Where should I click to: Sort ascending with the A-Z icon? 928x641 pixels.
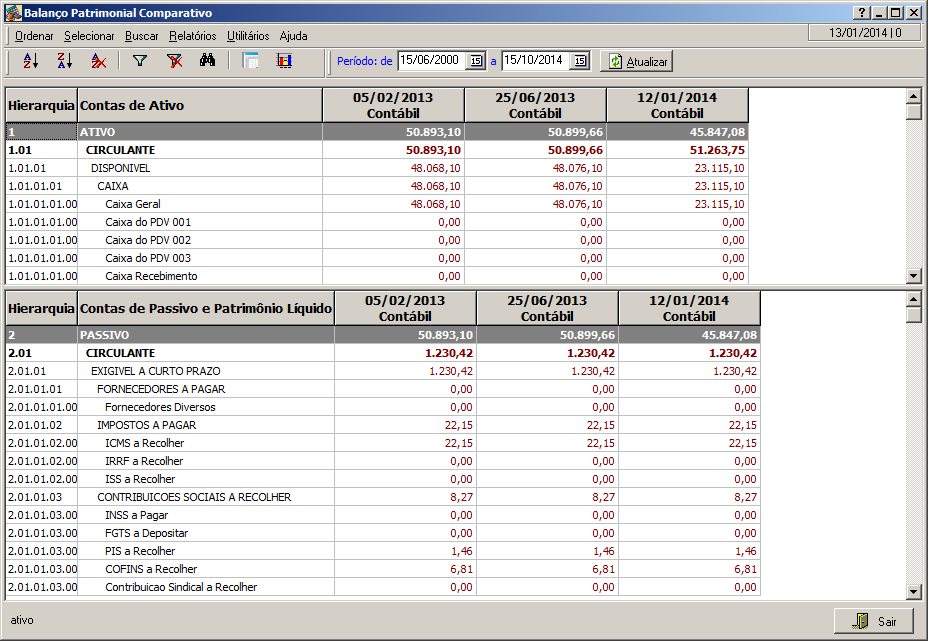[x=30, y=61]
